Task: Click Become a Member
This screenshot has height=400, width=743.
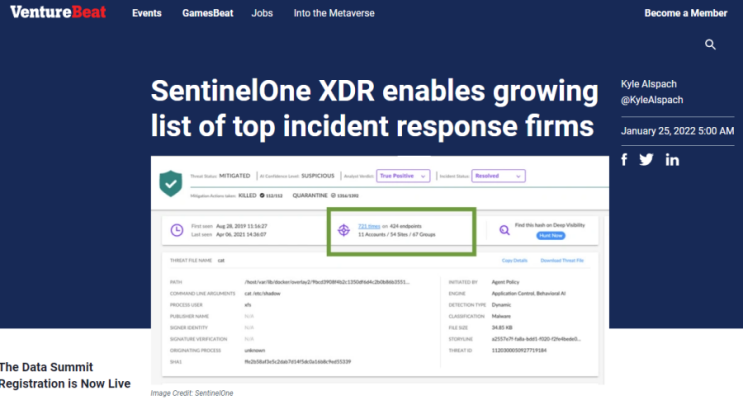Action: point(685,13)
